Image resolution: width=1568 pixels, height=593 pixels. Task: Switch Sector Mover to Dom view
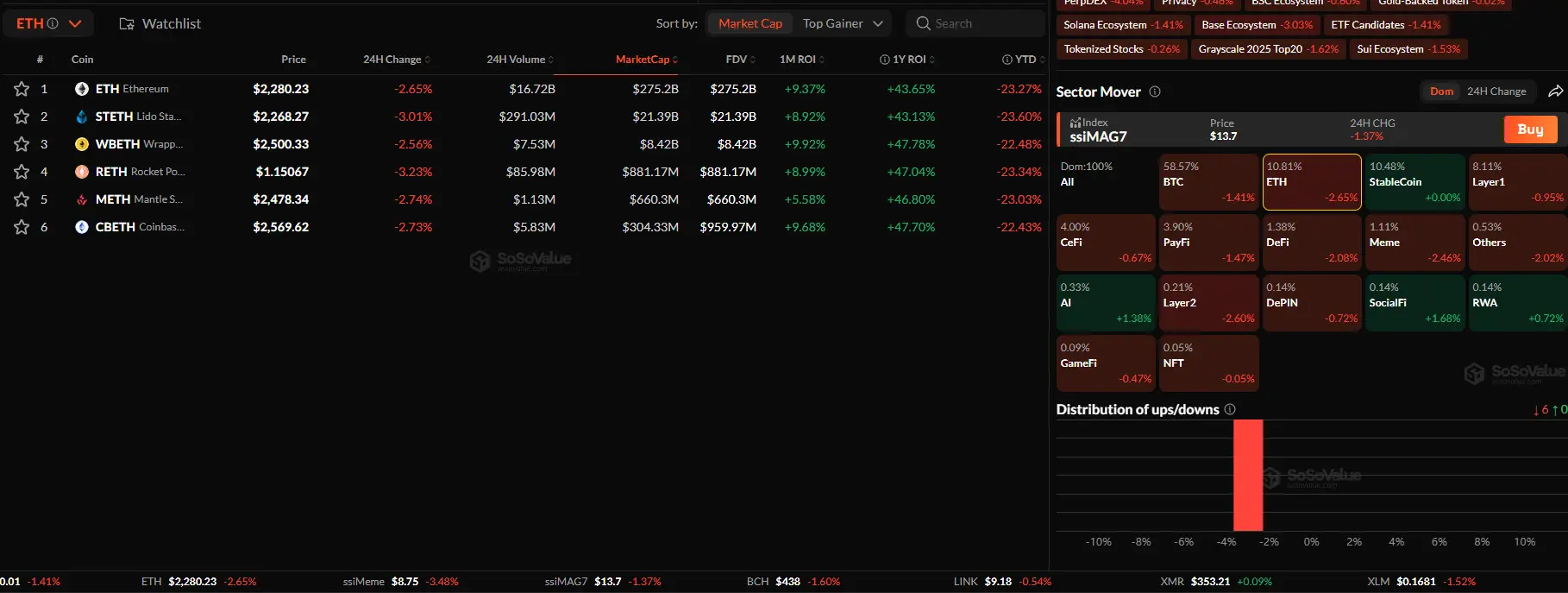(x=1441, y=91)
